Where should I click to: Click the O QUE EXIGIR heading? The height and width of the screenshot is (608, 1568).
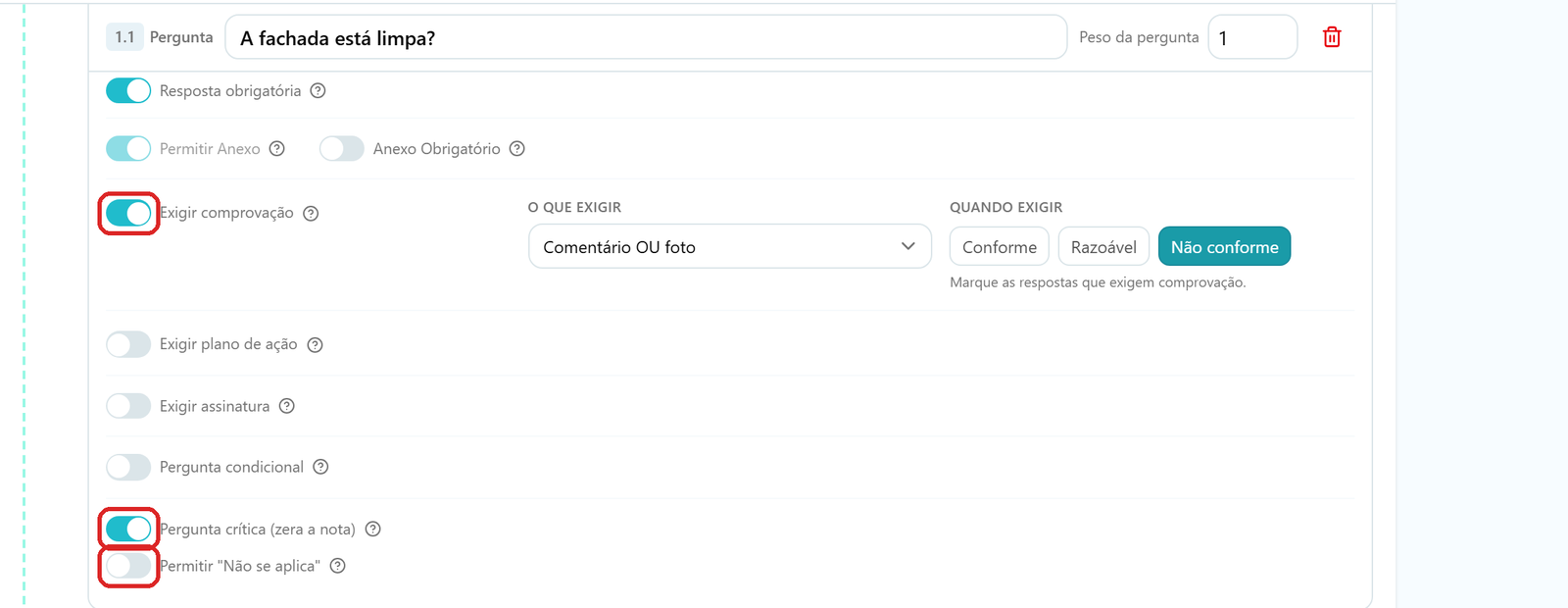[x=574, y=207]
